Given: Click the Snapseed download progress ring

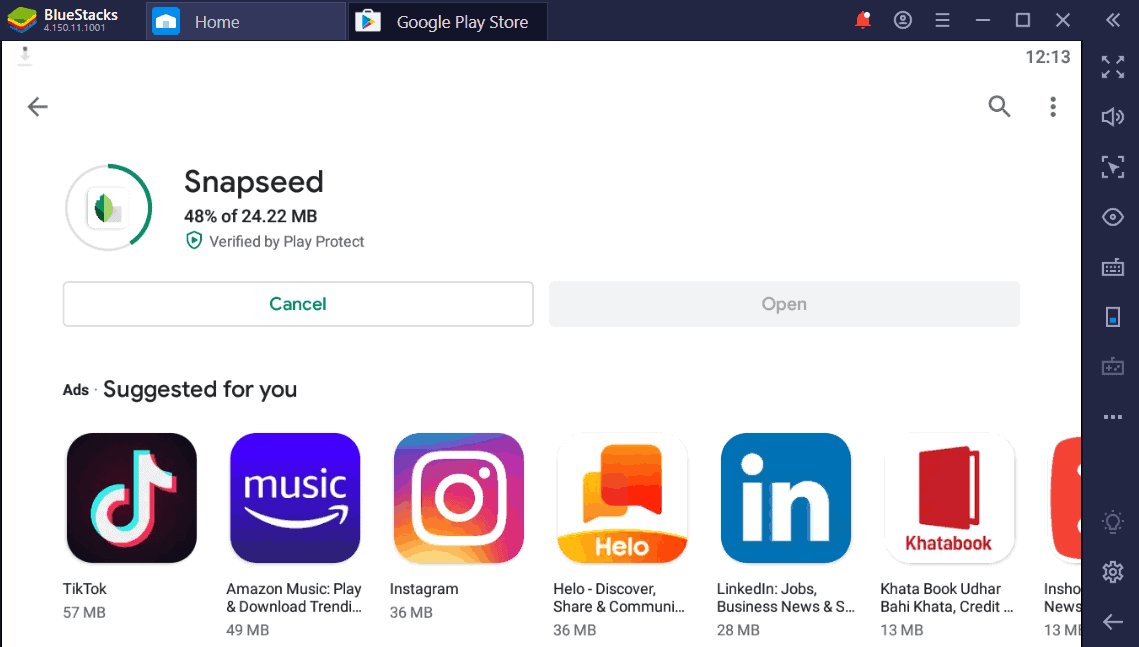Looking at the screenshot, I should [108, 208].
